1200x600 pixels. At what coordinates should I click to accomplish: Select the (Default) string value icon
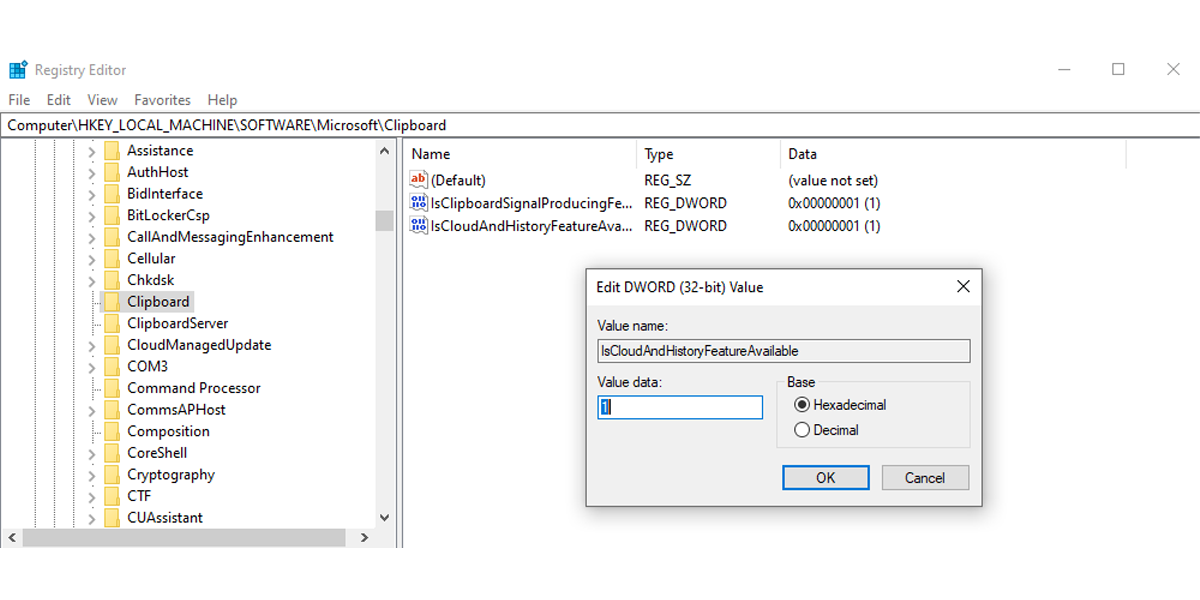coord(419,180)
